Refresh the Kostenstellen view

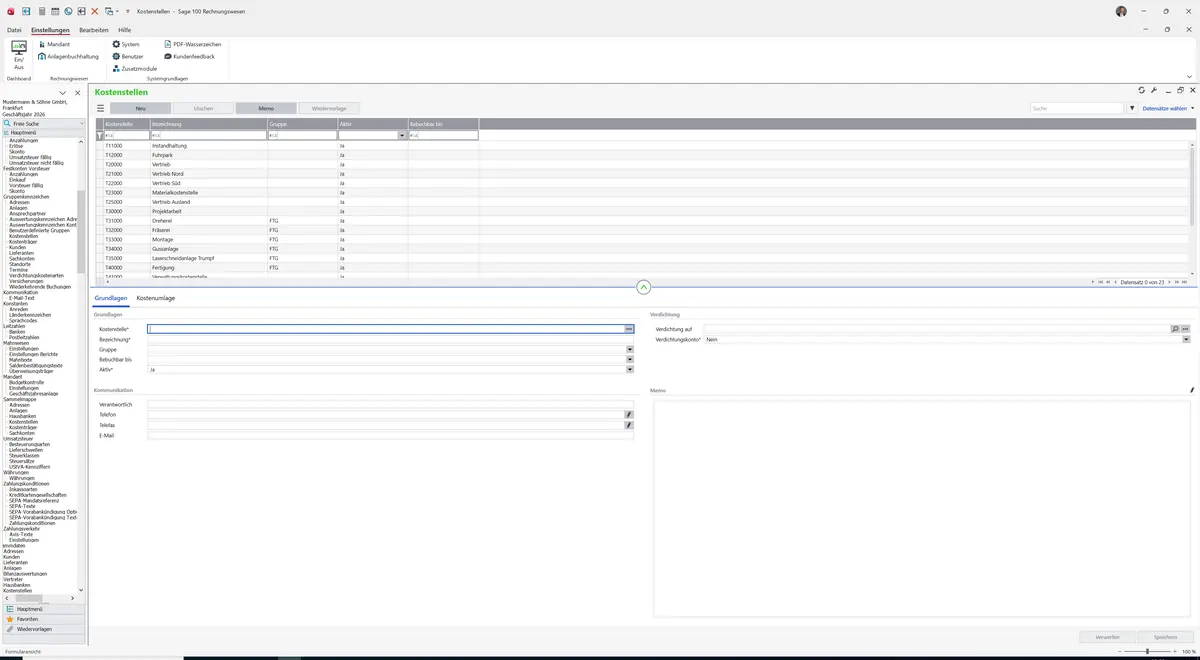(1142, 90)
